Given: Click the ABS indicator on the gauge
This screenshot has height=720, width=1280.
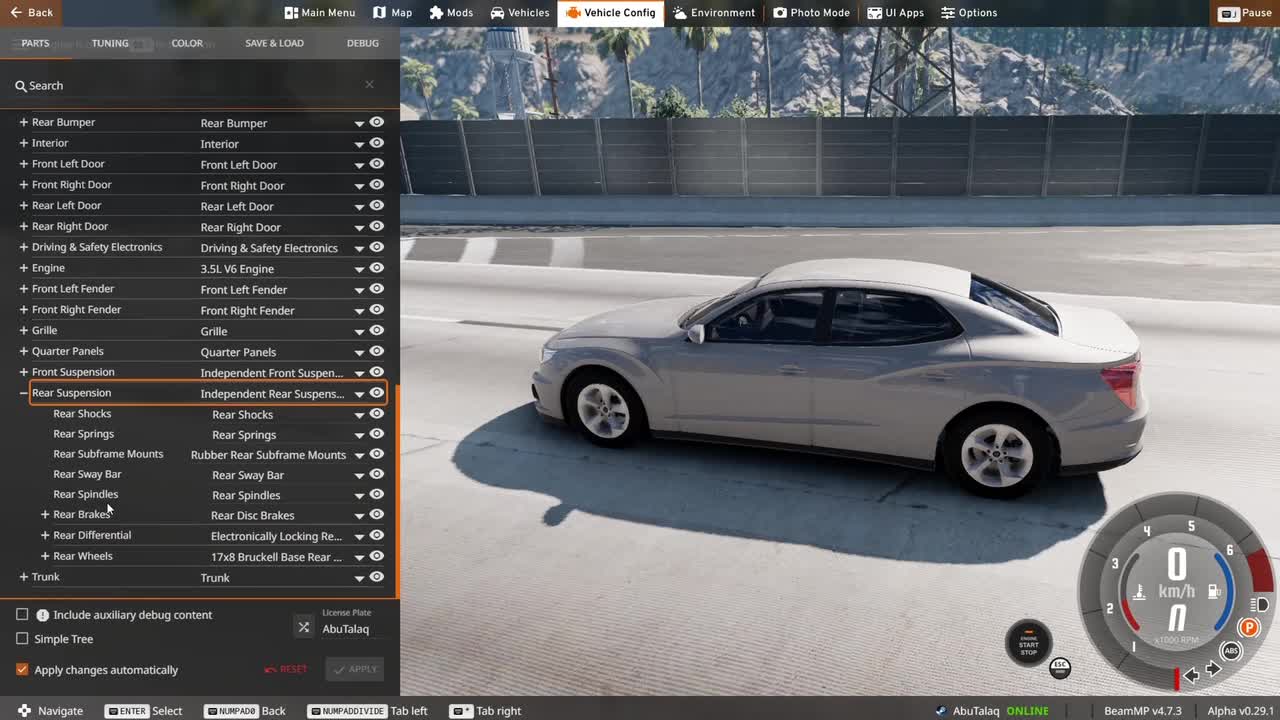Looking at the screenshot, I should (1231, 651).
